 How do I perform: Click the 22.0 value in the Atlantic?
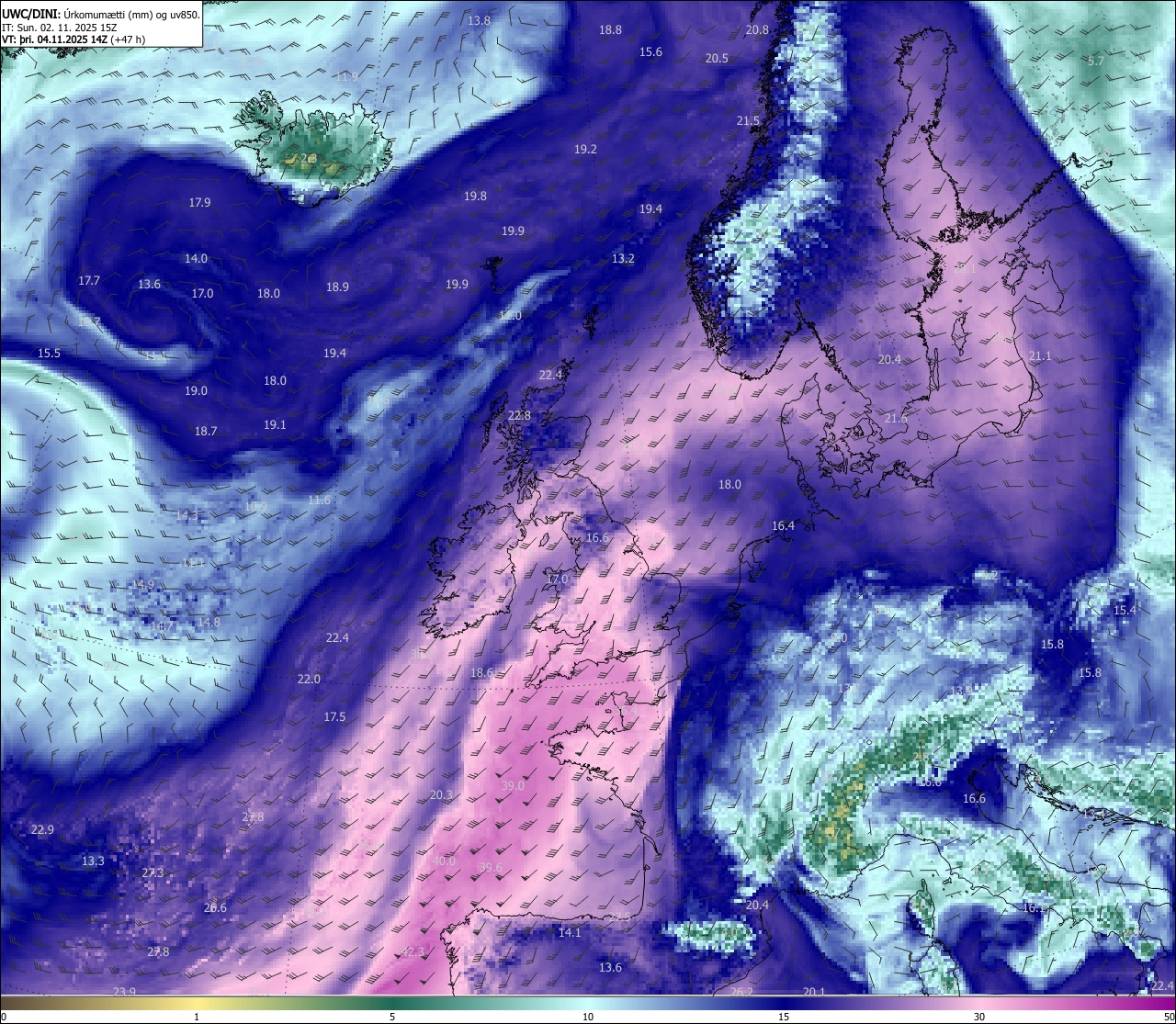click(x=309, y=679)
